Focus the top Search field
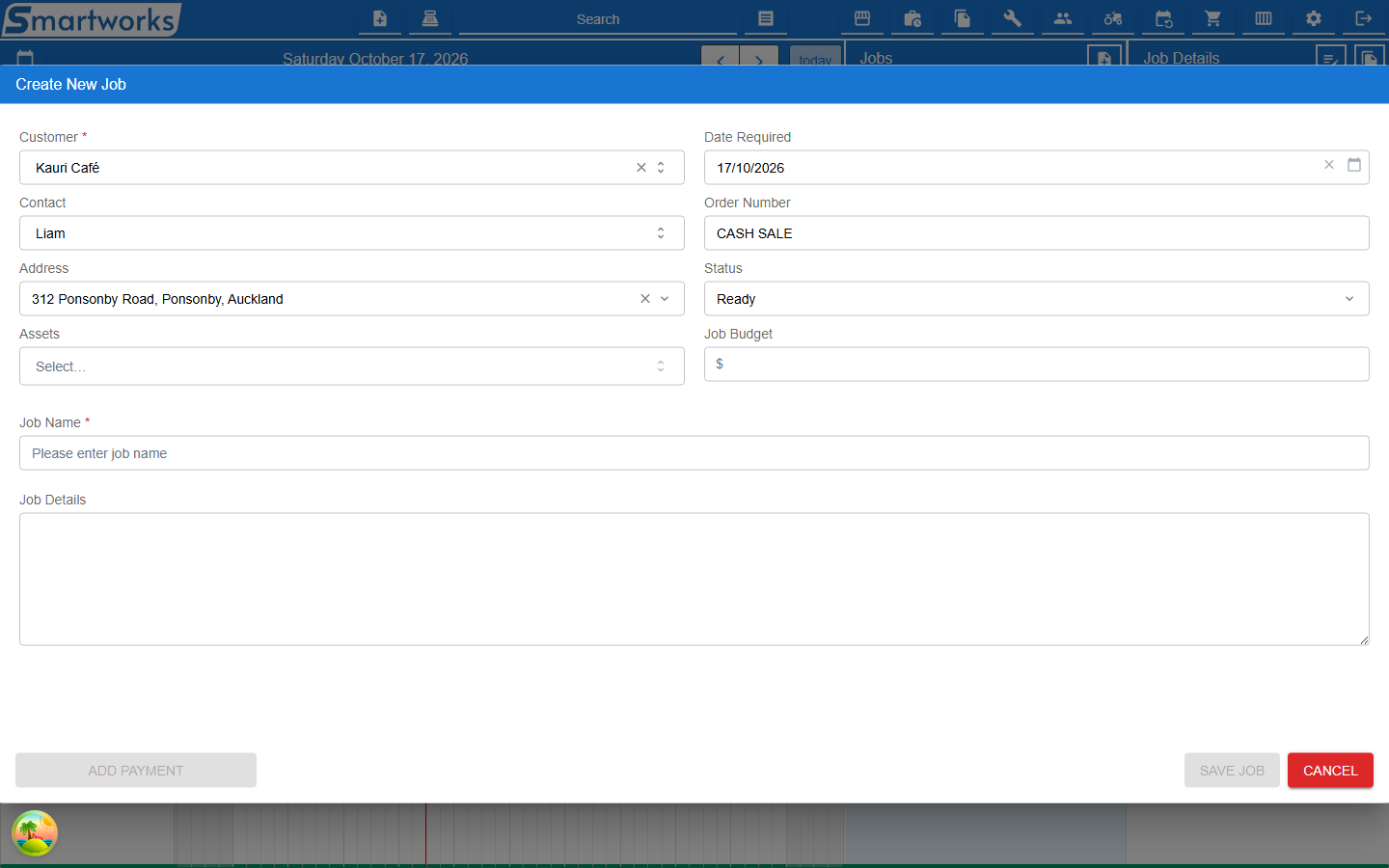The width and height of the screenshot is (1389, 868). point(598,19)
